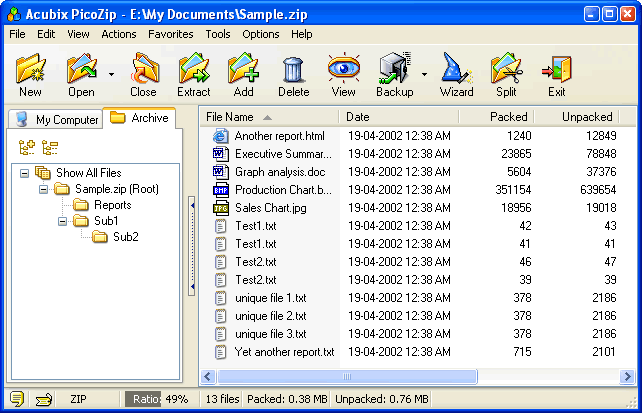Click the expand all tree icon

[27, 147]
